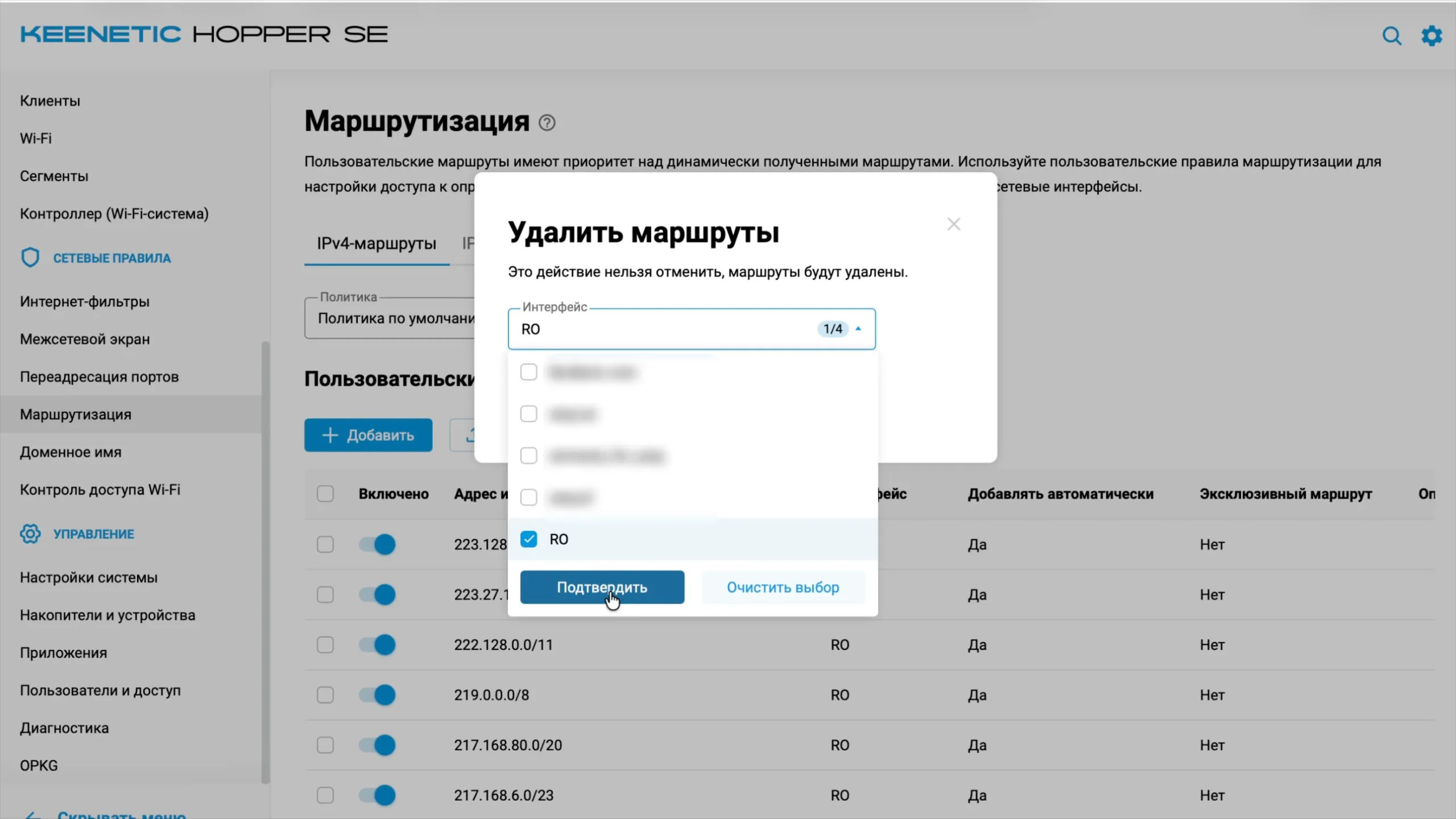Click the sidebar vertical scrollbar
Screen dimensions: 1456x819
click(x=265, y=562)
